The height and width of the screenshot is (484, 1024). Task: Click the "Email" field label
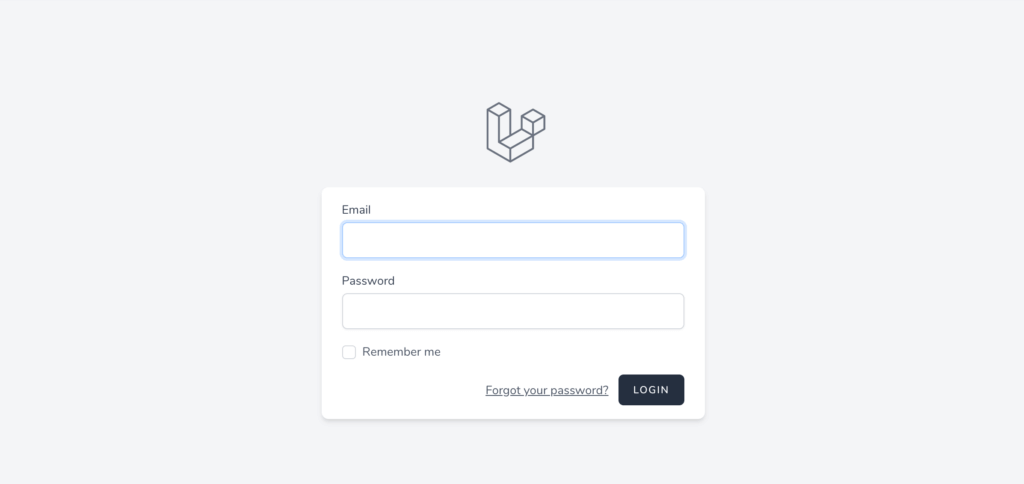pos(356,210)
